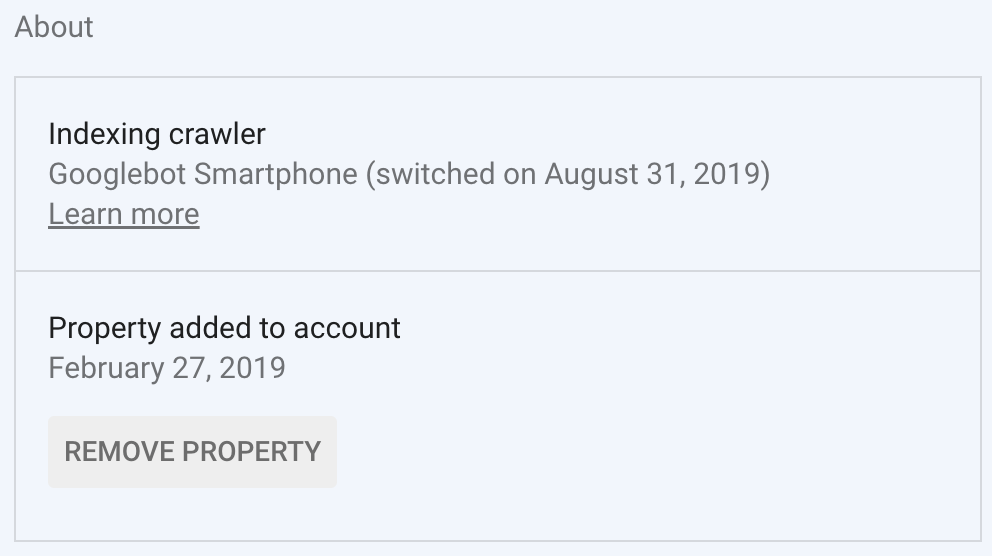Select the Indexing crawler label

[157, 133]
